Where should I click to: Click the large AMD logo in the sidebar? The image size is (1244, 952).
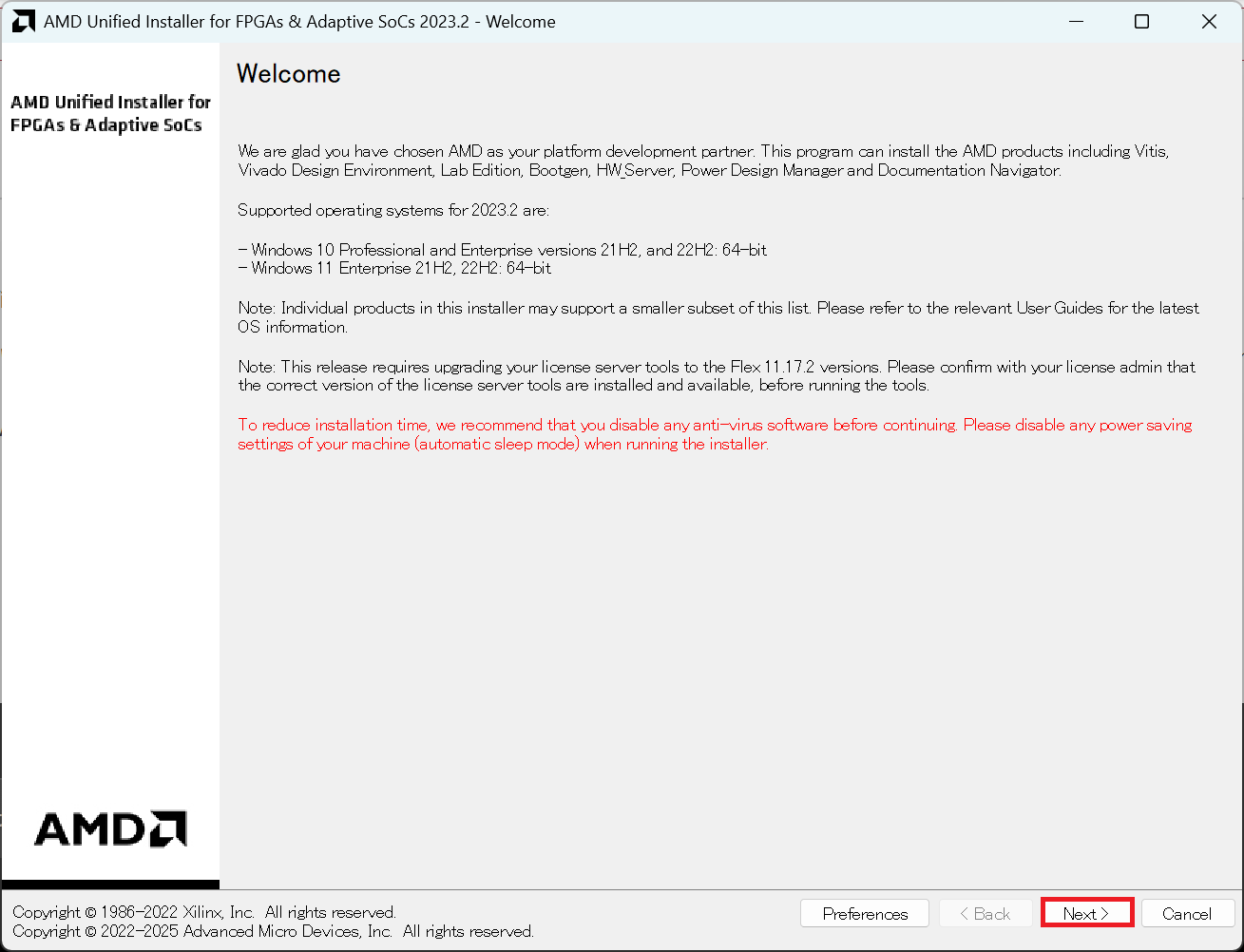110,828
